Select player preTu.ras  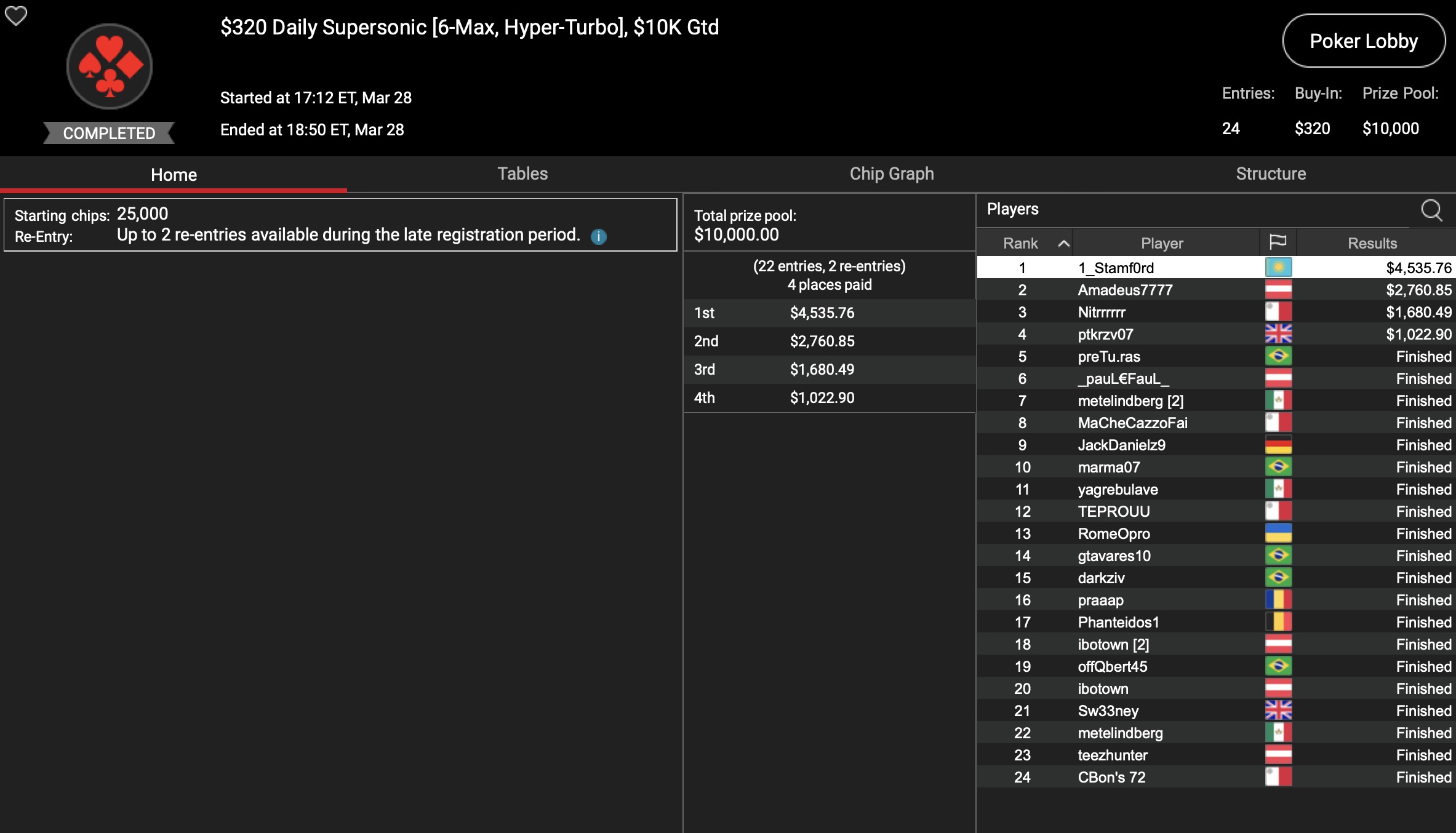(1216, 356)
